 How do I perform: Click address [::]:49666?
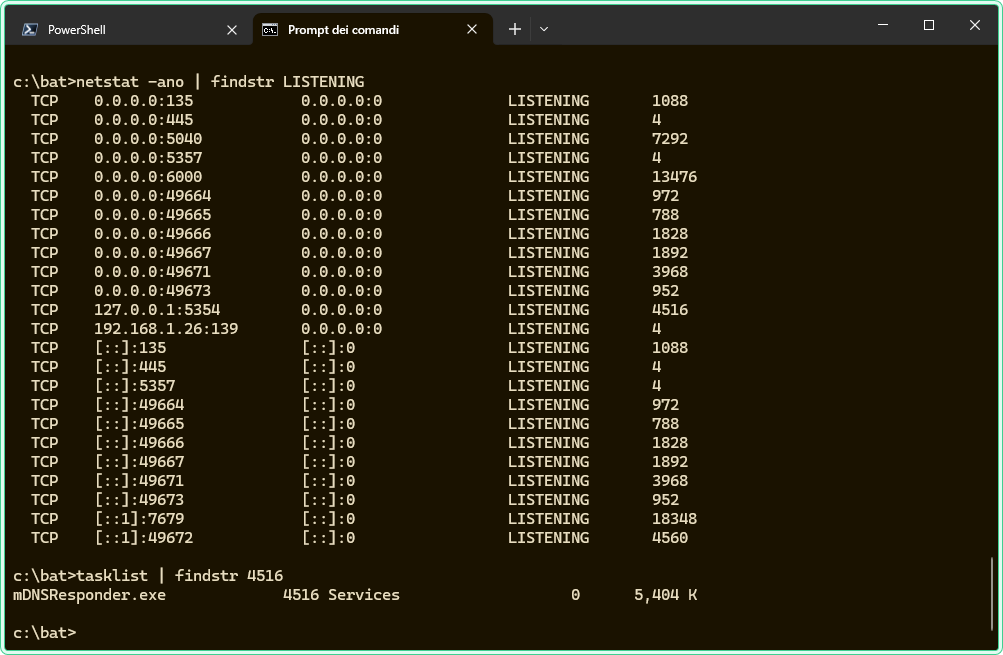click(139, 443)
